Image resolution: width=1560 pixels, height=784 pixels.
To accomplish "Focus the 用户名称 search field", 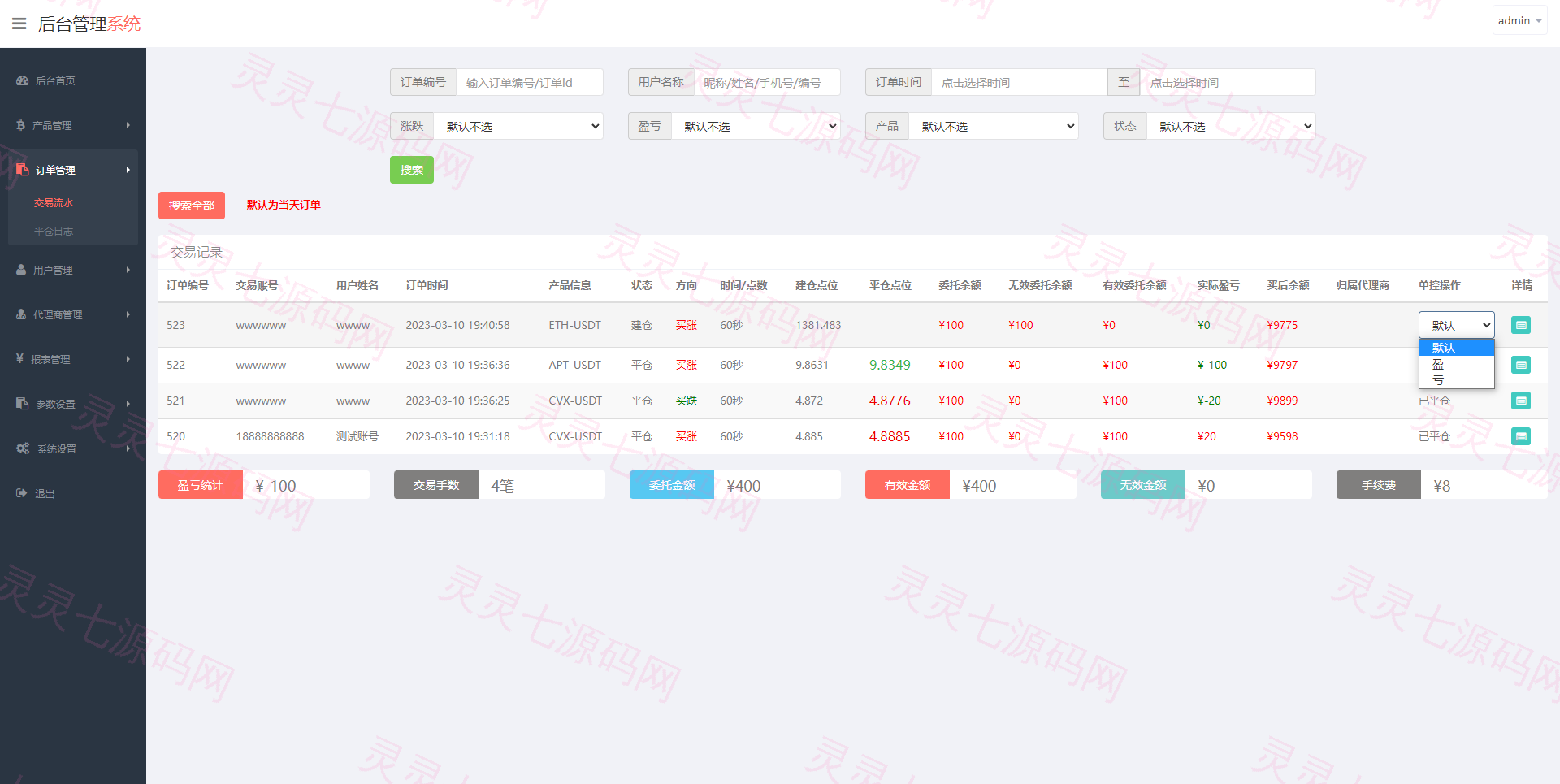I will (767, 82).
